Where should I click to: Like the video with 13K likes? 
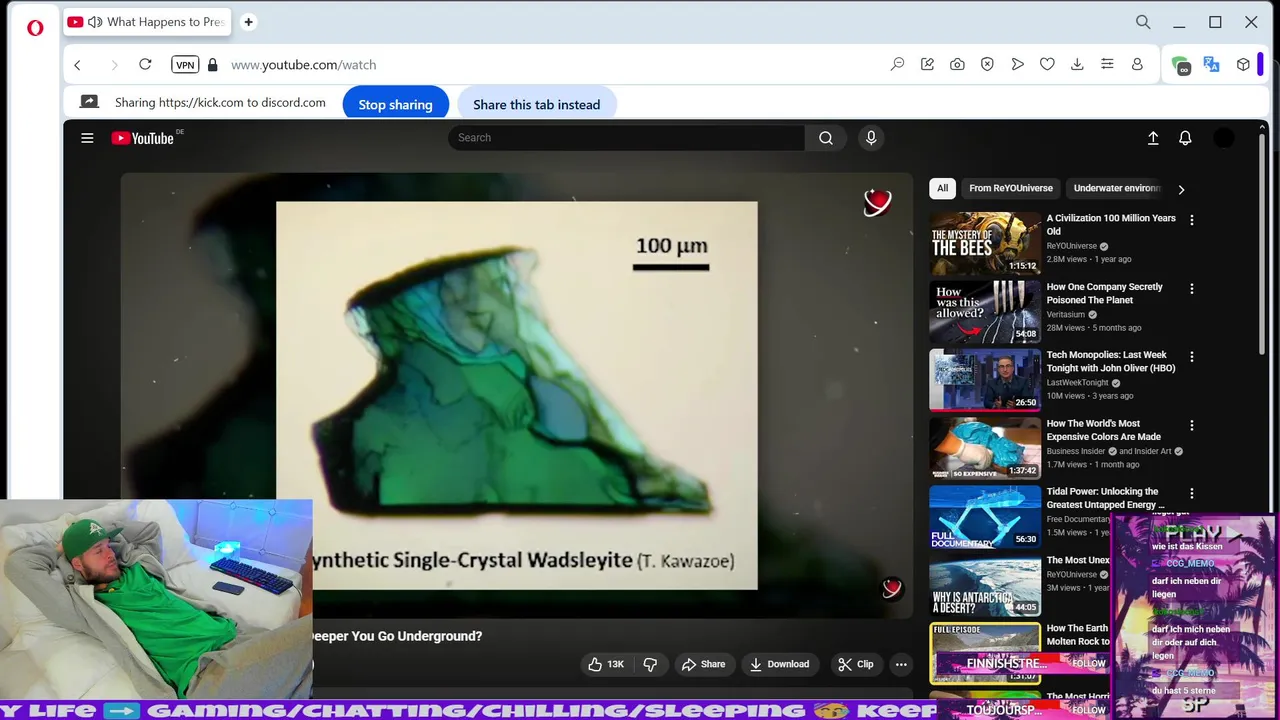click(607, 664)
